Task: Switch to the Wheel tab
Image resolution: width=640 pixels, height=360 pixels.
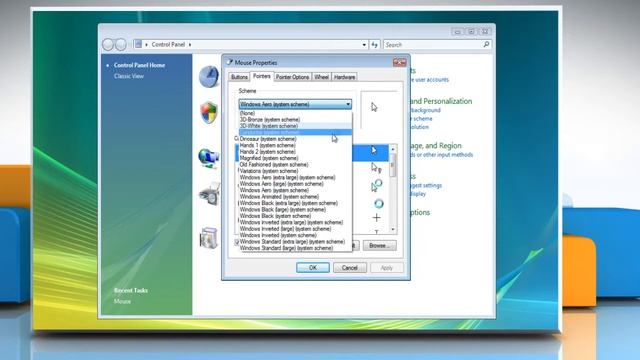Action: click(x=322, y=77)
